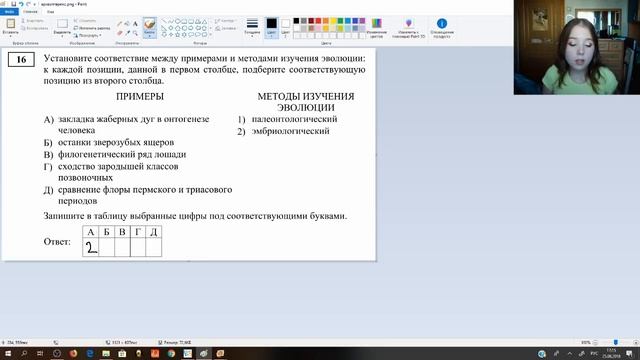Pick the right triangle shape
The image size is (640, 360).
click(164, 28)
